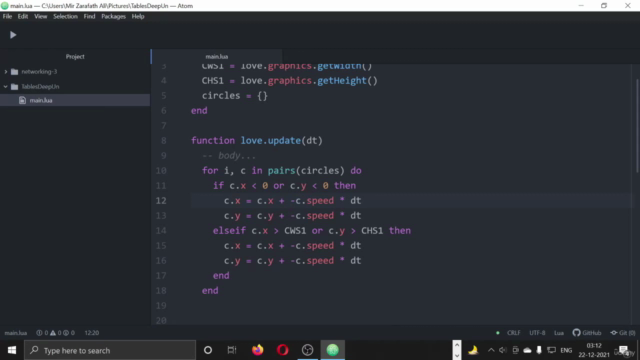Launch Opera from the taskbar

pos(282,350)
